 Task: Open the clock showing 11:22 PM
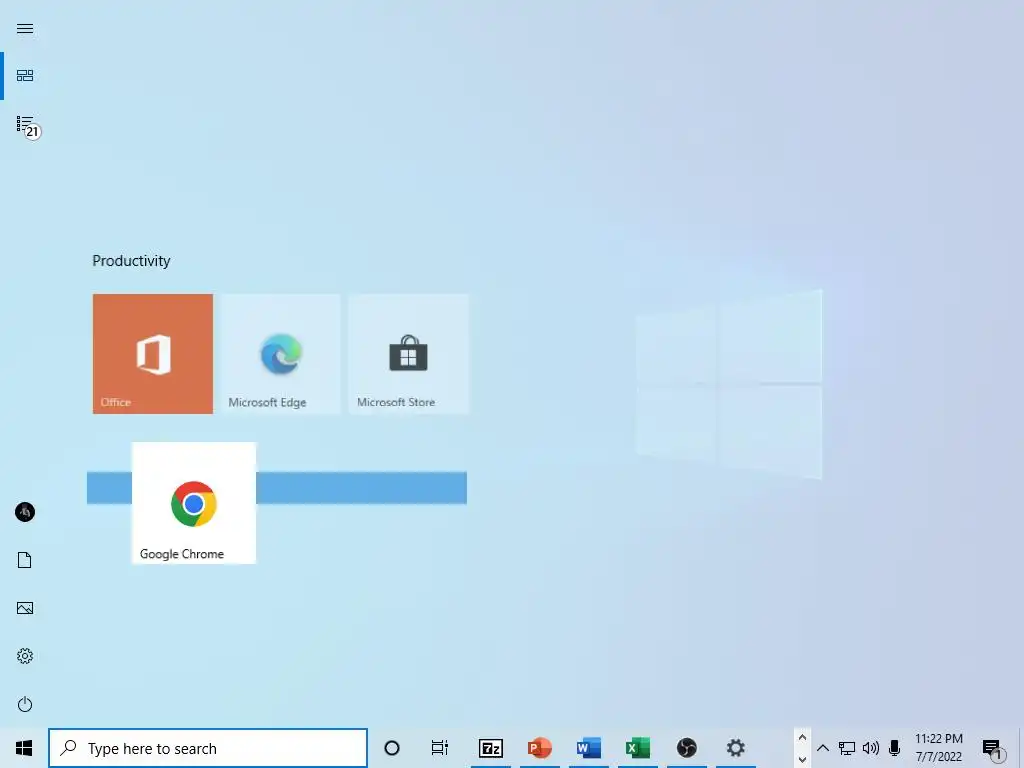938,748
